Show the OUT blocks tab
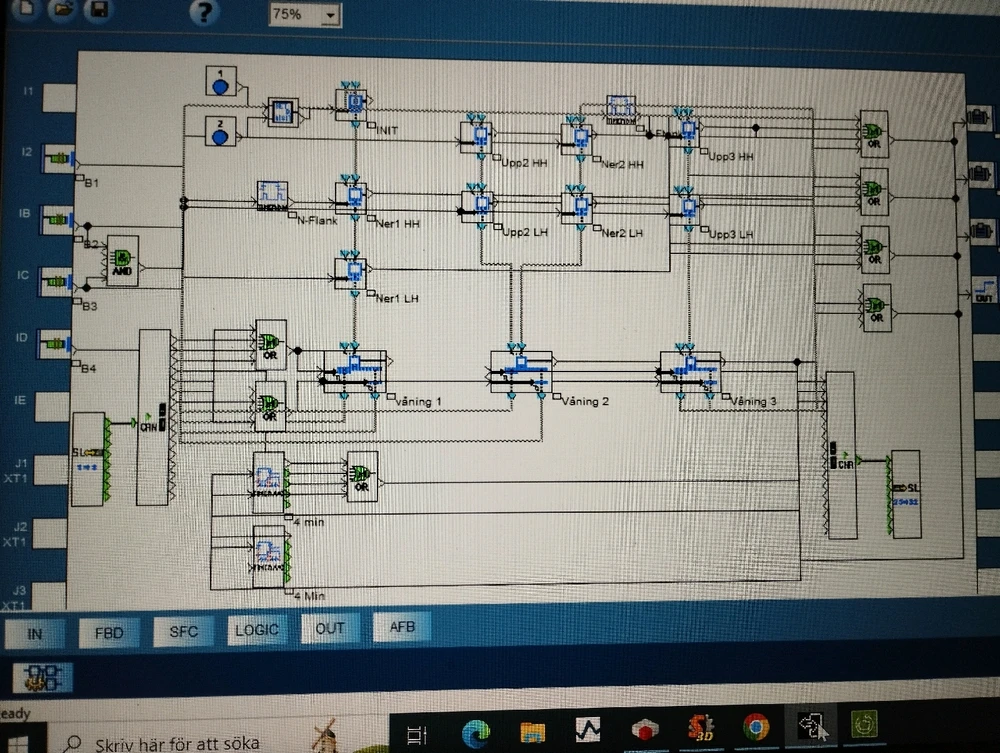Viewport: 1000px width, 753px height. [330, 628]
